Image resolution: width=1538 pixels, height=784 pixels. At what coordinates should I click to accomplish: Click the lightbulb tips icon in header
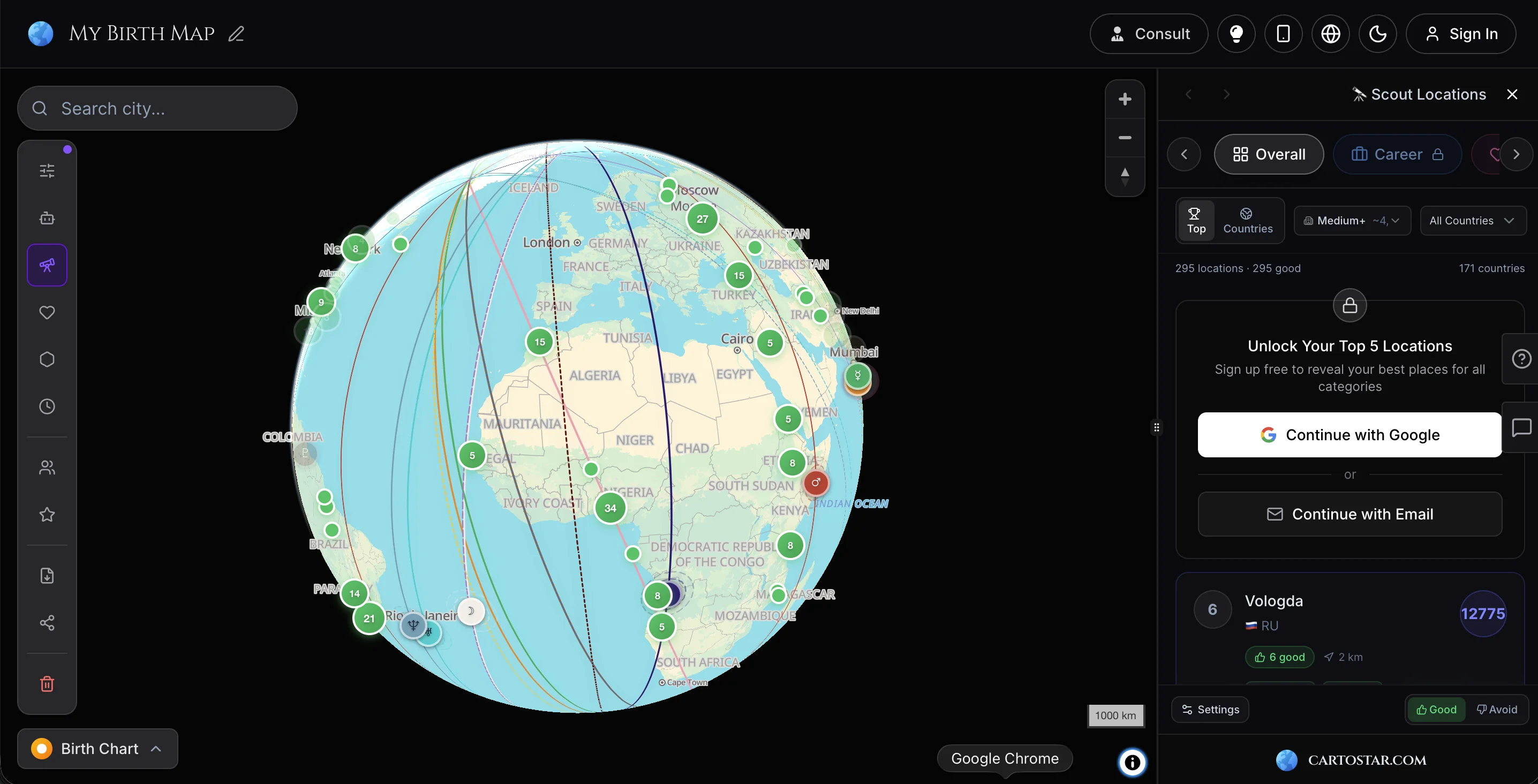coord(1236,33)
